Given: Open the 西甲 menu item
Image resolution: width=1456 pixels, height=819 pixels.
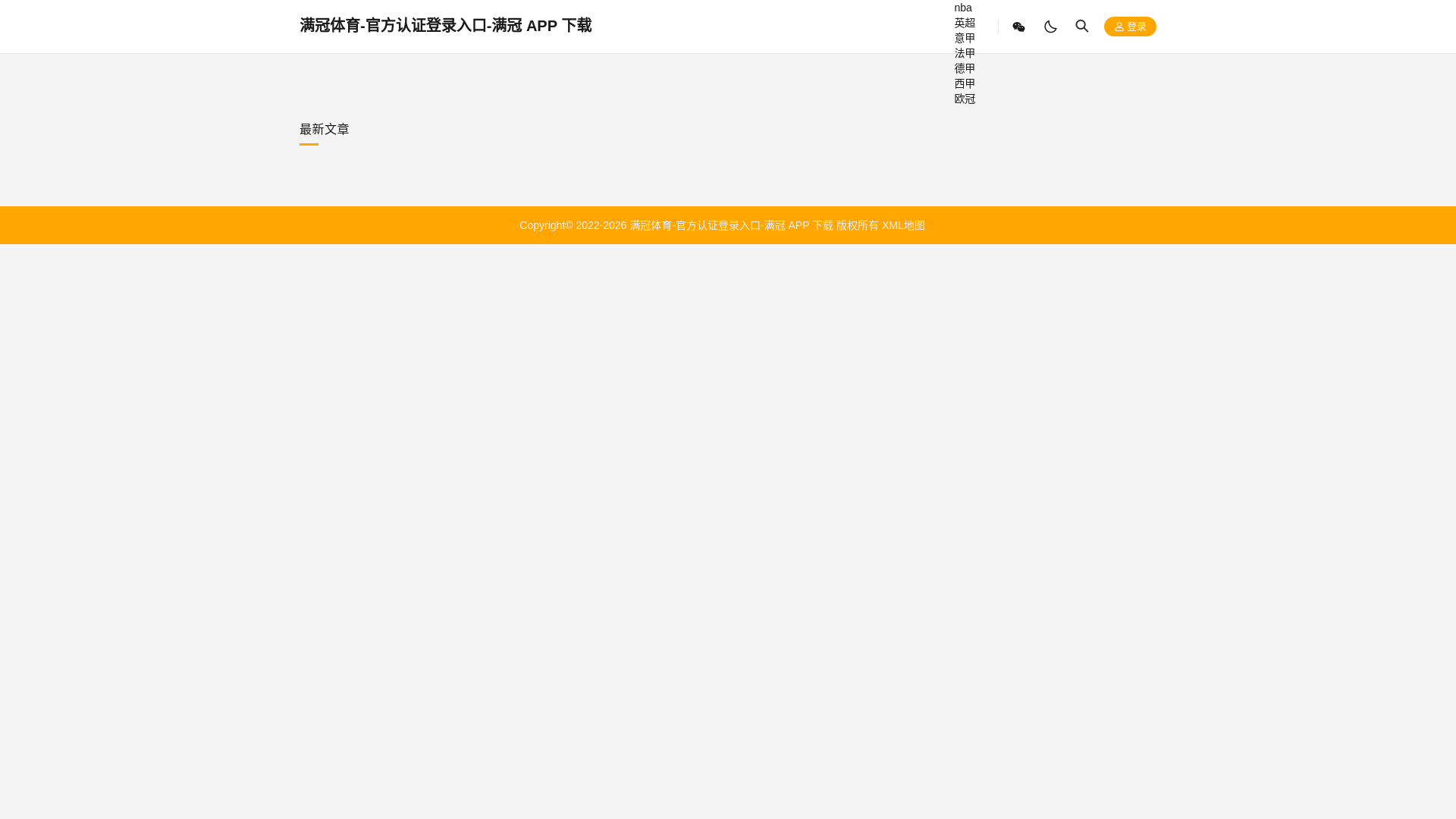Looking at the screenshot, I should (x=965, y=83).
